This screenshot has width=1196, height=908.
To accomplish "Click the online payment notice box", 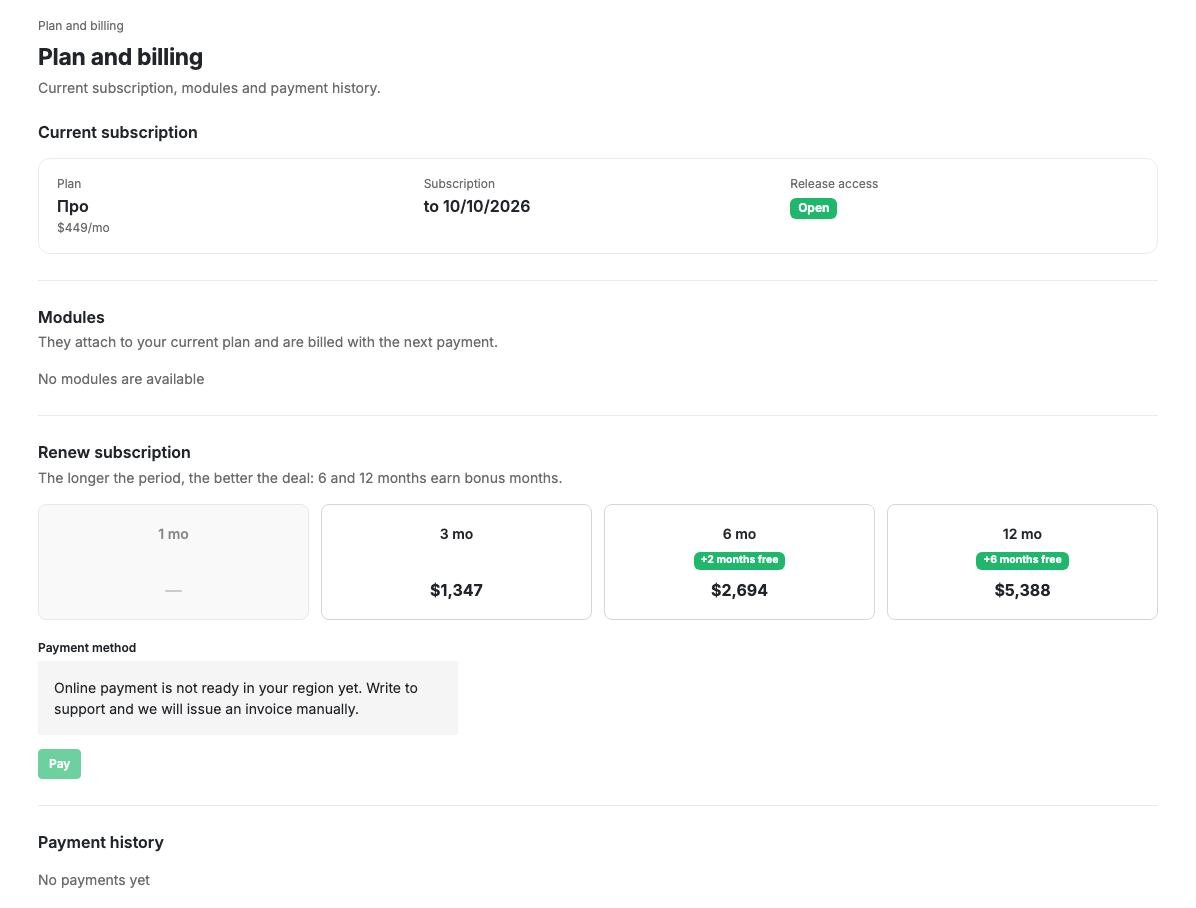I will (x=248, y=698).
